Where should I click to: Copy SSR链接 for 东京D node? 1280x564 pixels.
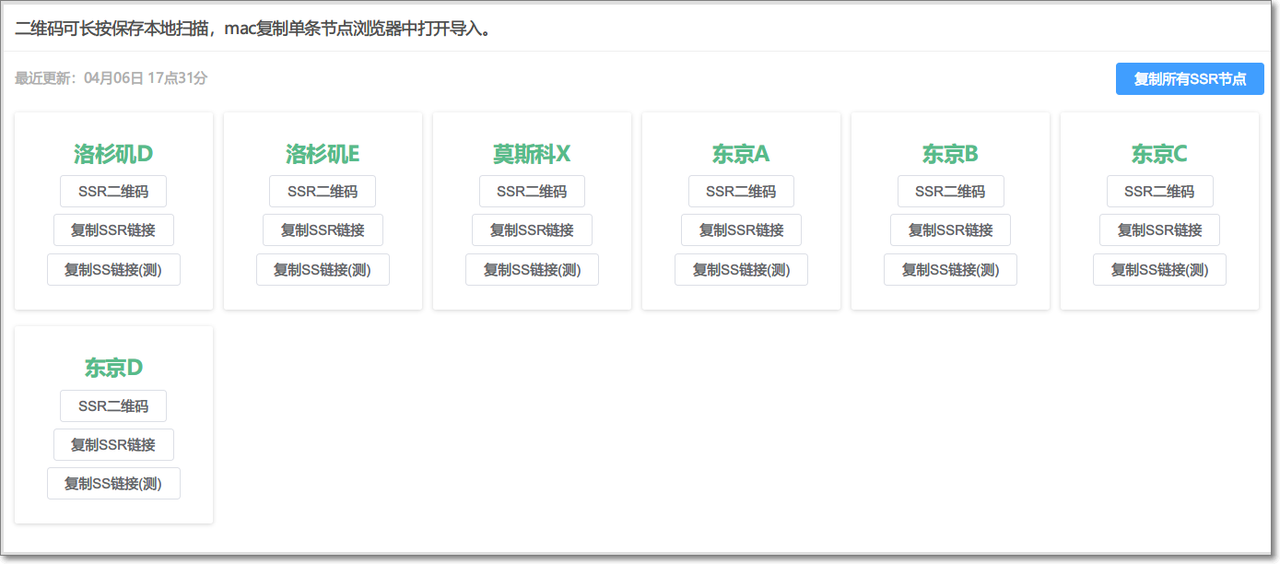(113, 445)
